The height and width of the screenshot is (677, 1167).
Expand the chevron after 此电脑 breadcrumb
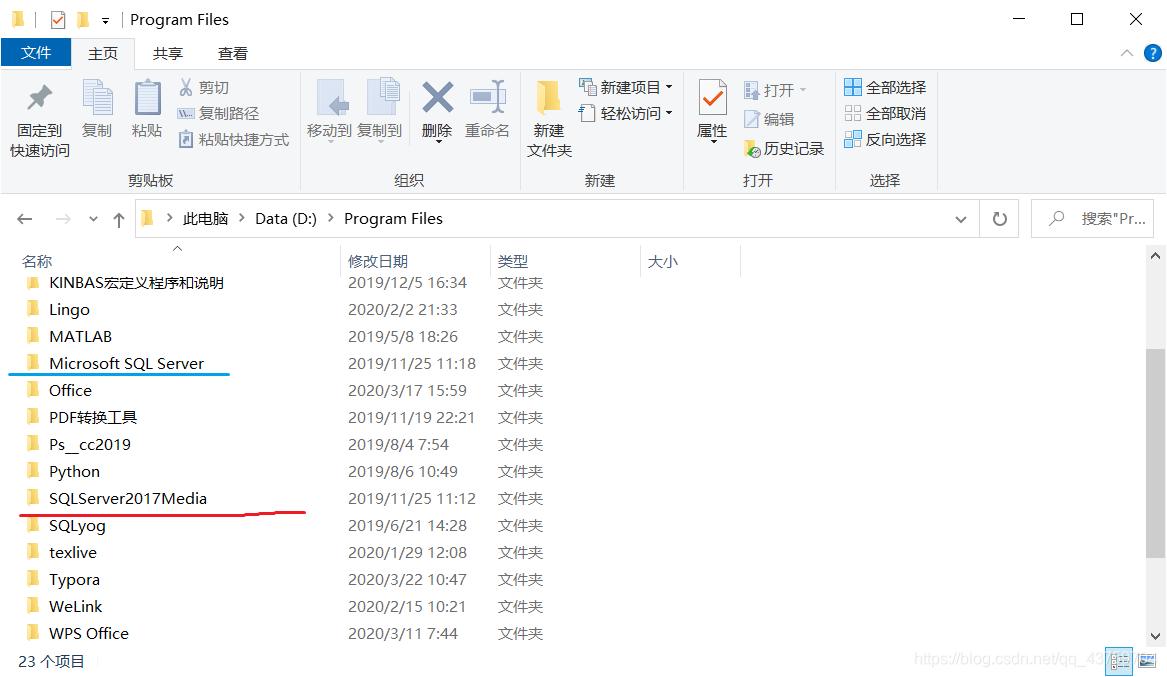click(242, 219)
